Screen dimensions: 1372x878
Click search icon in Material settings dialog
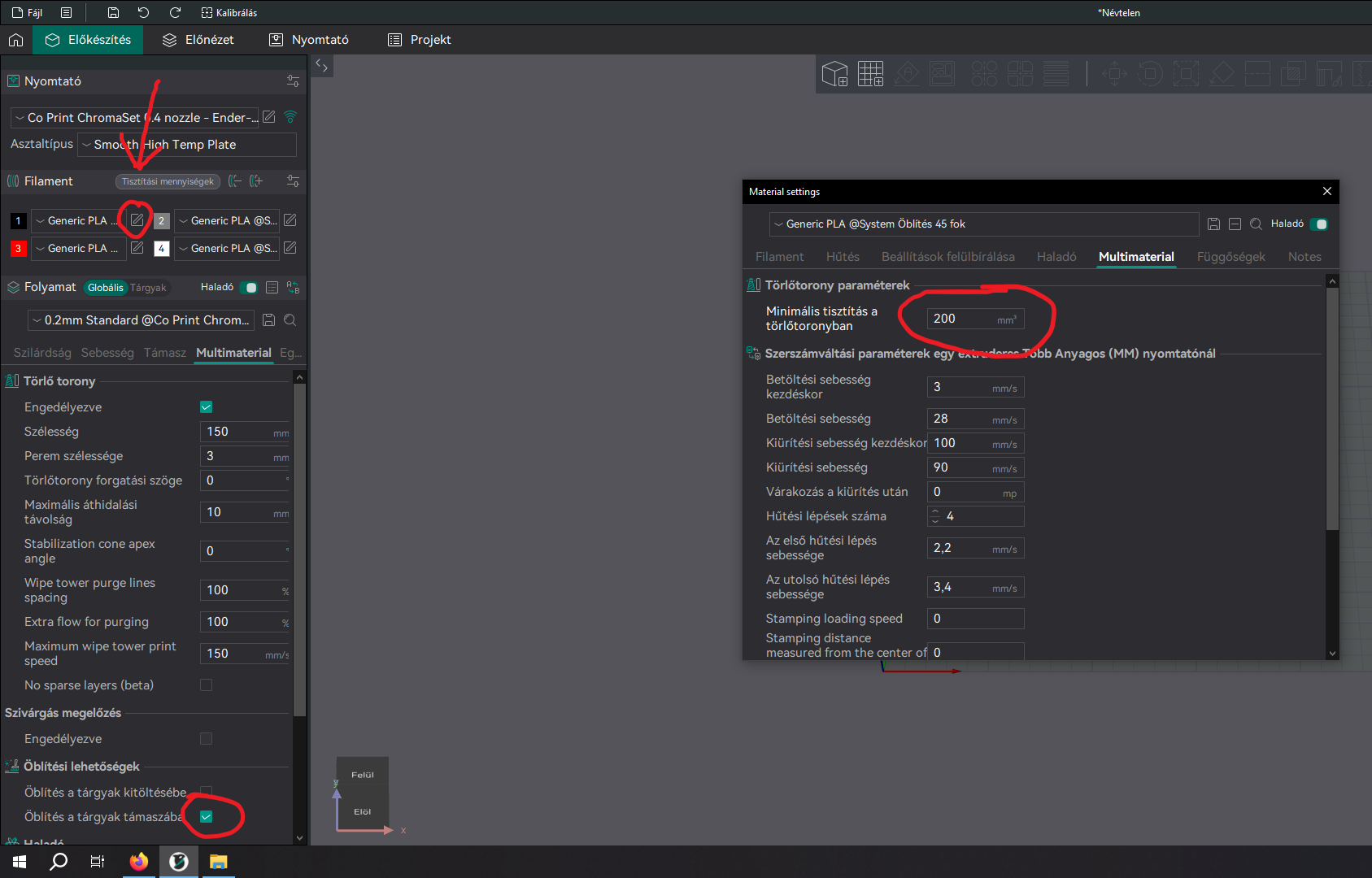[1256, 224]
